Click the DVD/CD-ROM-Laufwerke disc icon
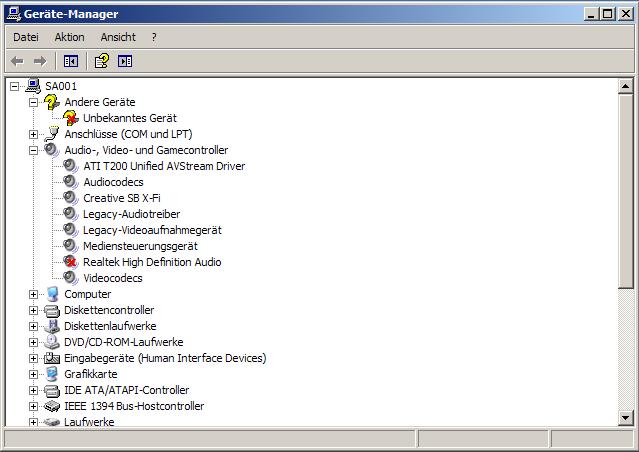 coord(52,342)
